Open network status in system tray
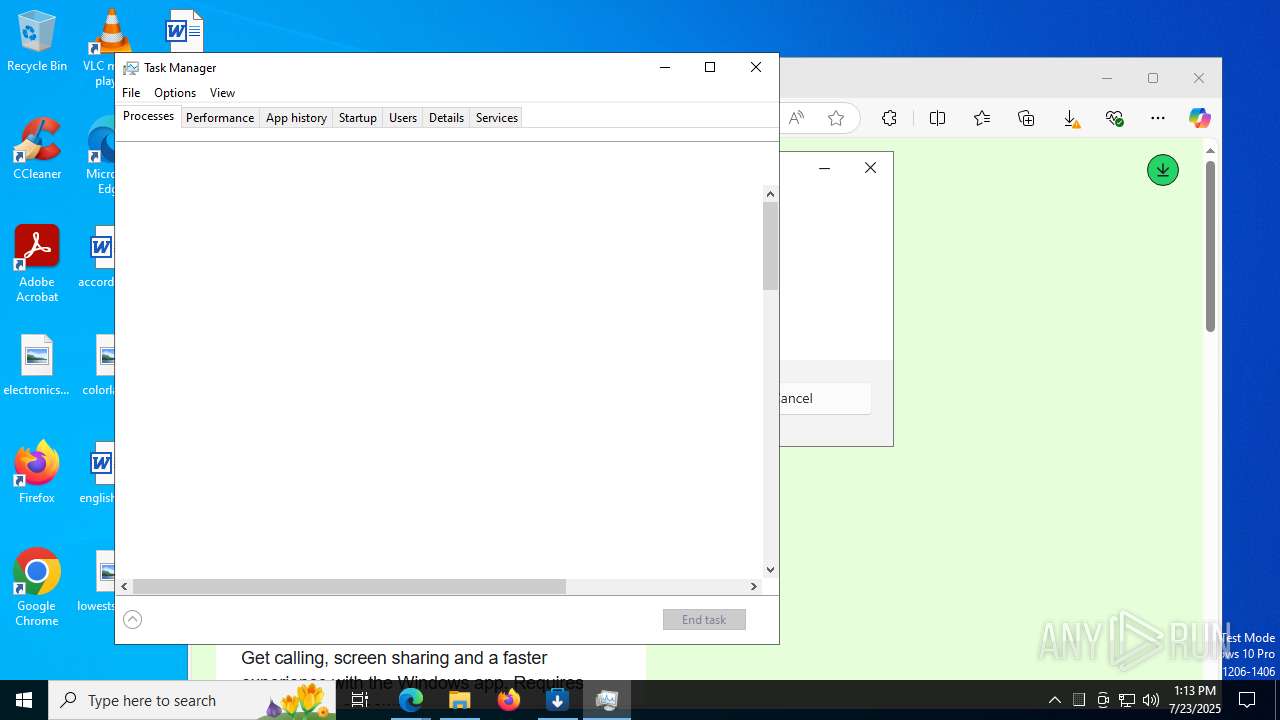The width and height of the screenshot is (1280, 720). click(x=1127, y=700)
